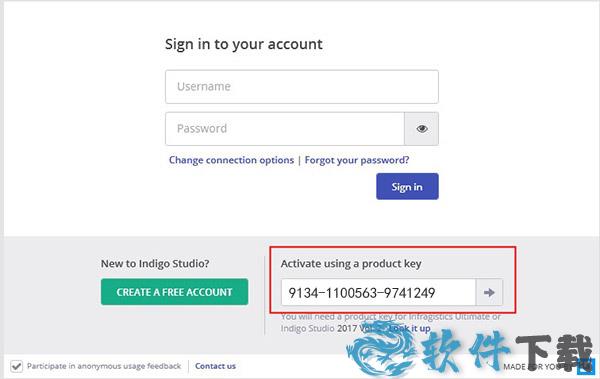Screen dimensions: 600x379
Task: Submit product key with arrow button
Action: pos(489,292)
